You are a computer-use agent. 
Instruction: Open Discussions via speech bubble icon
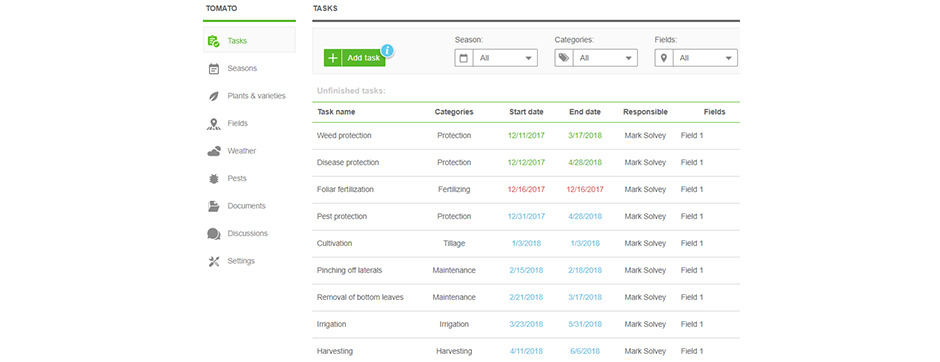(x=213, y=234)
